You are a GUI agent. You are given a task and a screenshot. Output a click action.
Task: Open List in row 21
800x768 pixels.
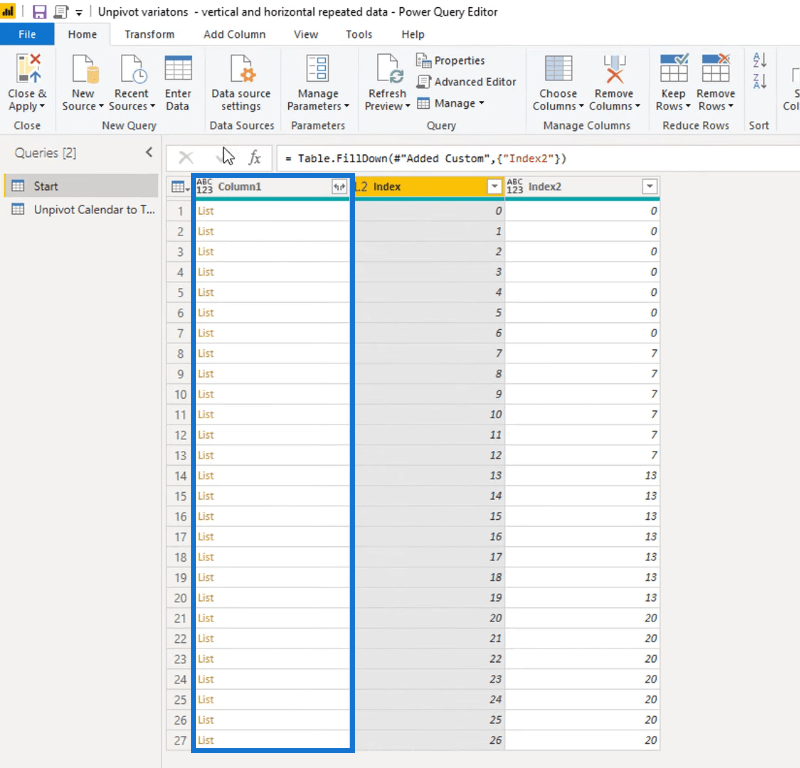coord(206,618)
